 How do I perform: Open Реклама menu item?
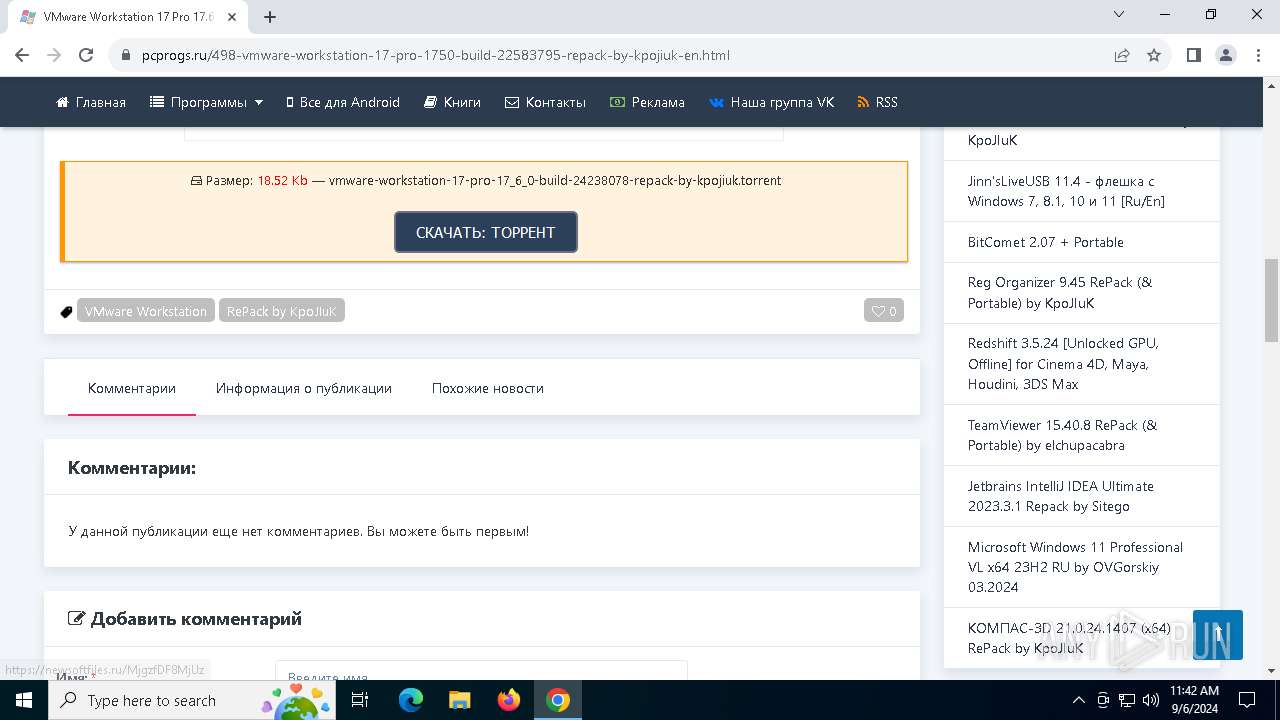(x=647, y=102)
